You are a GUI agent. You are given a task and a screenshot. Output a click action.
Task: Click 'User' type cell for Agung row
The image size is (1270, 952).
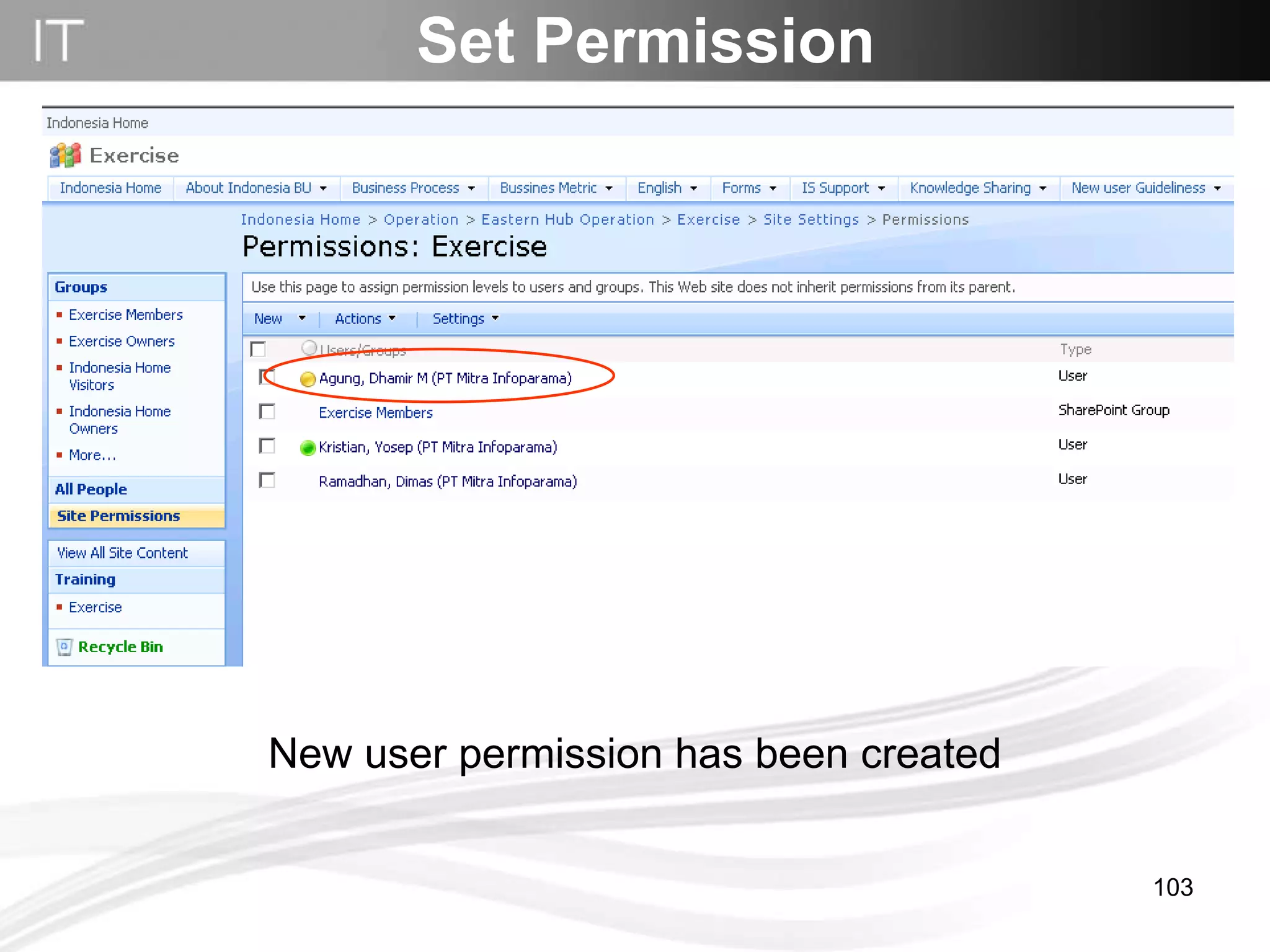[1073, 376]
